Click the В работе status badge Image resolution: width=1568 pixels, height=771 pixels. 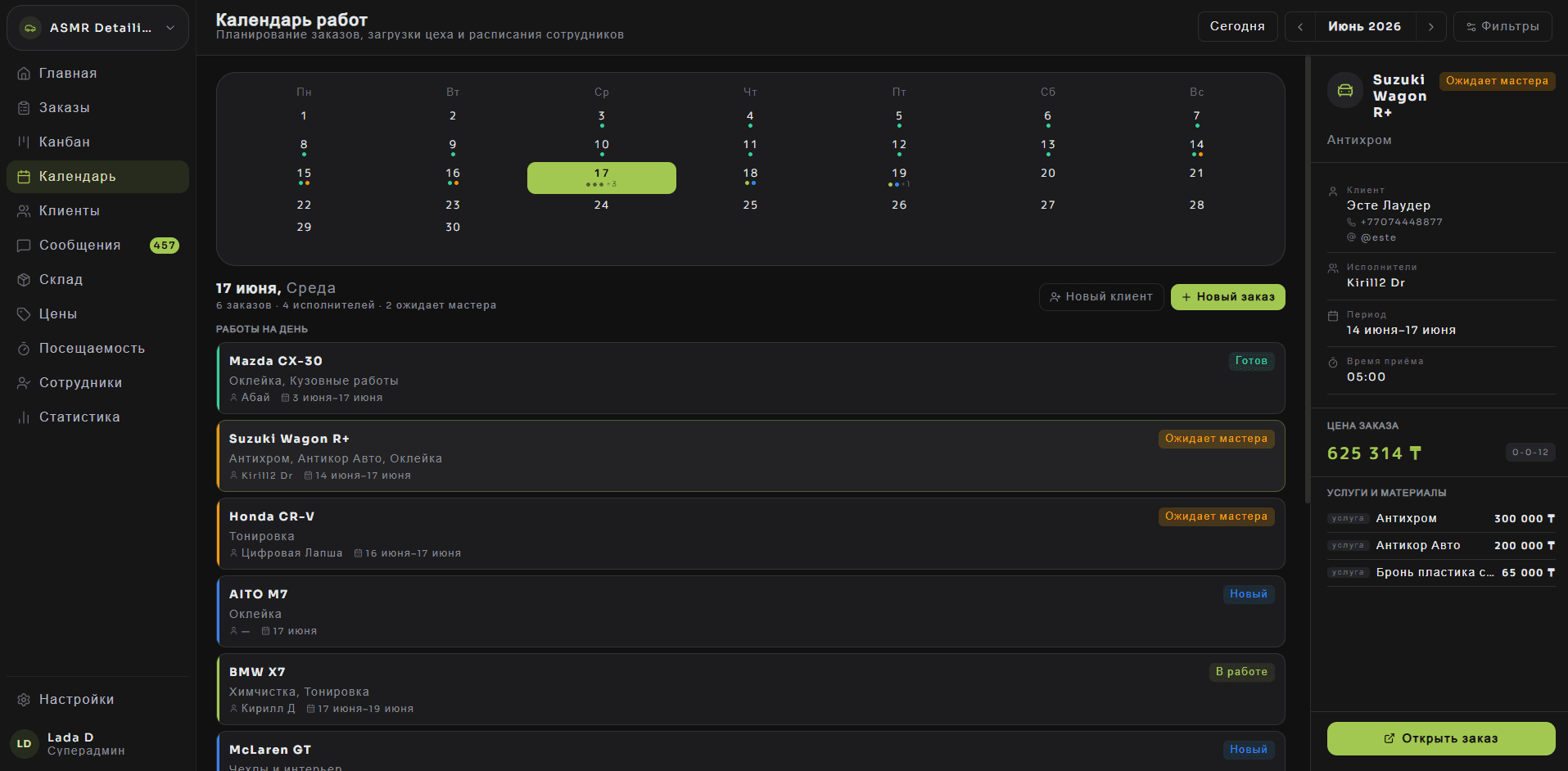[x=1241, y=672]
